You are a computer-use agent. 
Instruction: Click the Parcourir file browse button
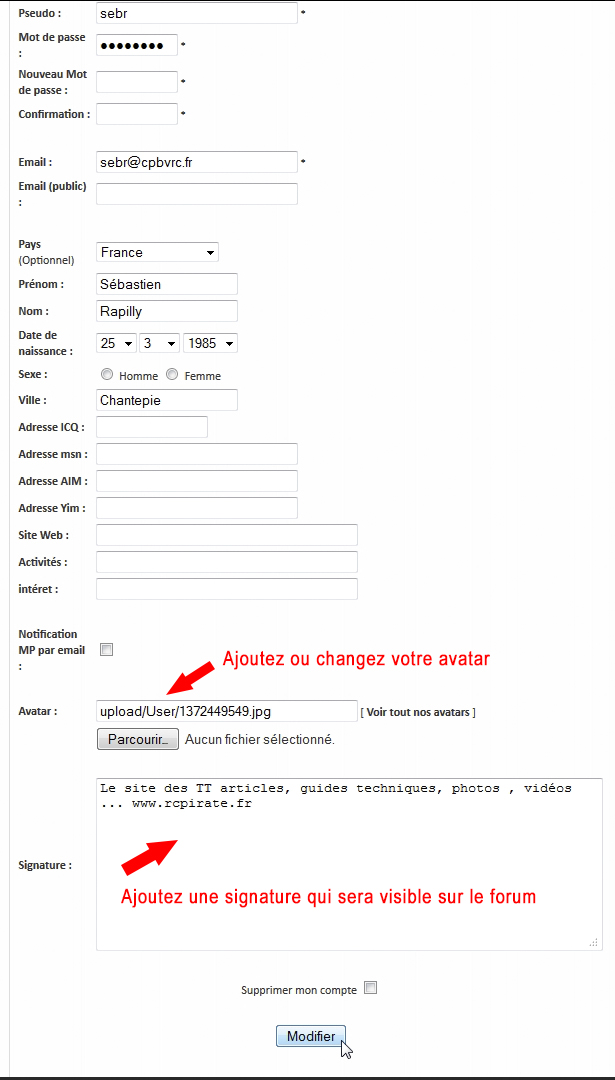[138, 739]
